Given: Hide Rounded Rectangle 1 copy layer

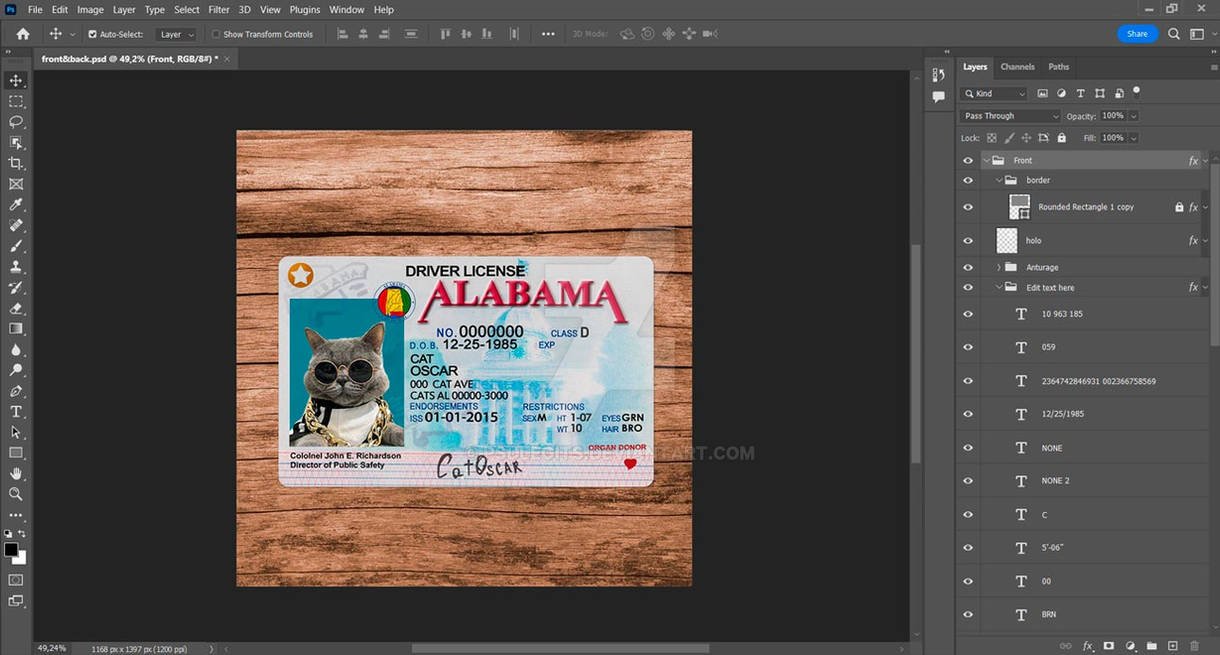Looking at the screenshot, I should (x=967, y=207).
